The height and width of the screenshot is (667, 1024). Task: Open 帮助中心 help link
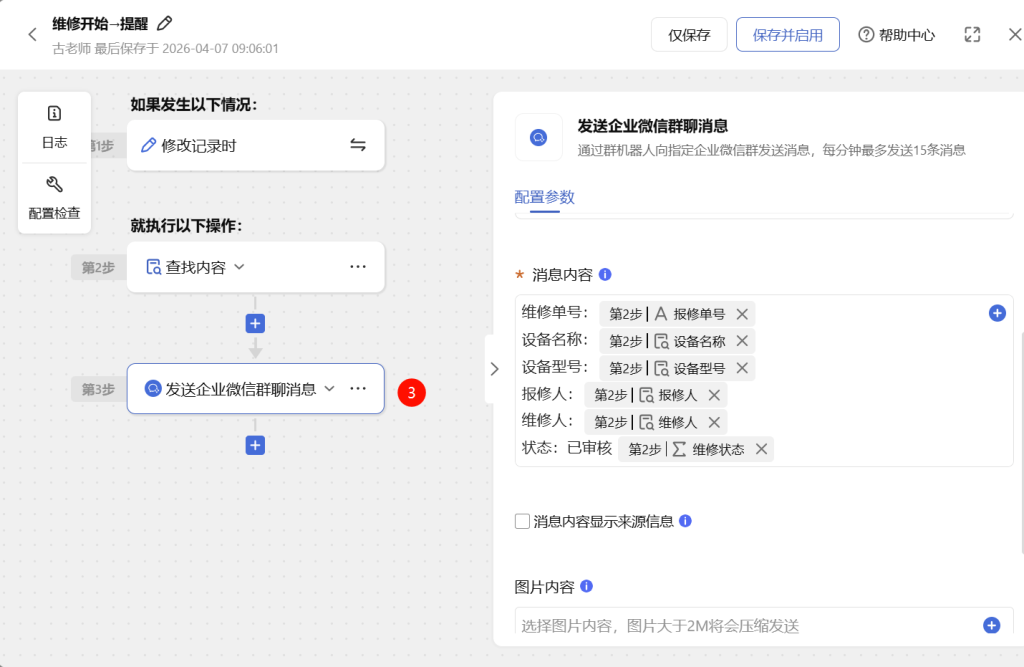897,35
